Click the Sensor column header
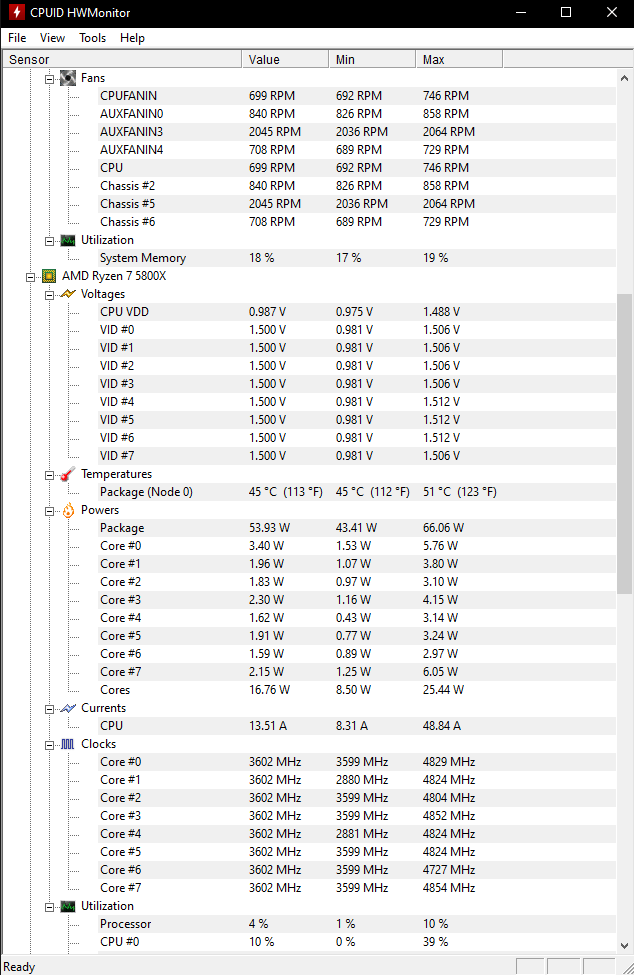 (x=121, y=60)
